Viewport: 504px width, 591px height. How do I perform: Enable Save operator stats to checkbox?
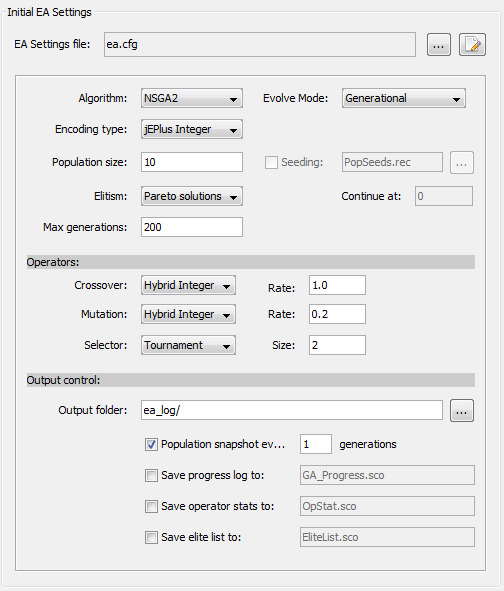[151, 506]
